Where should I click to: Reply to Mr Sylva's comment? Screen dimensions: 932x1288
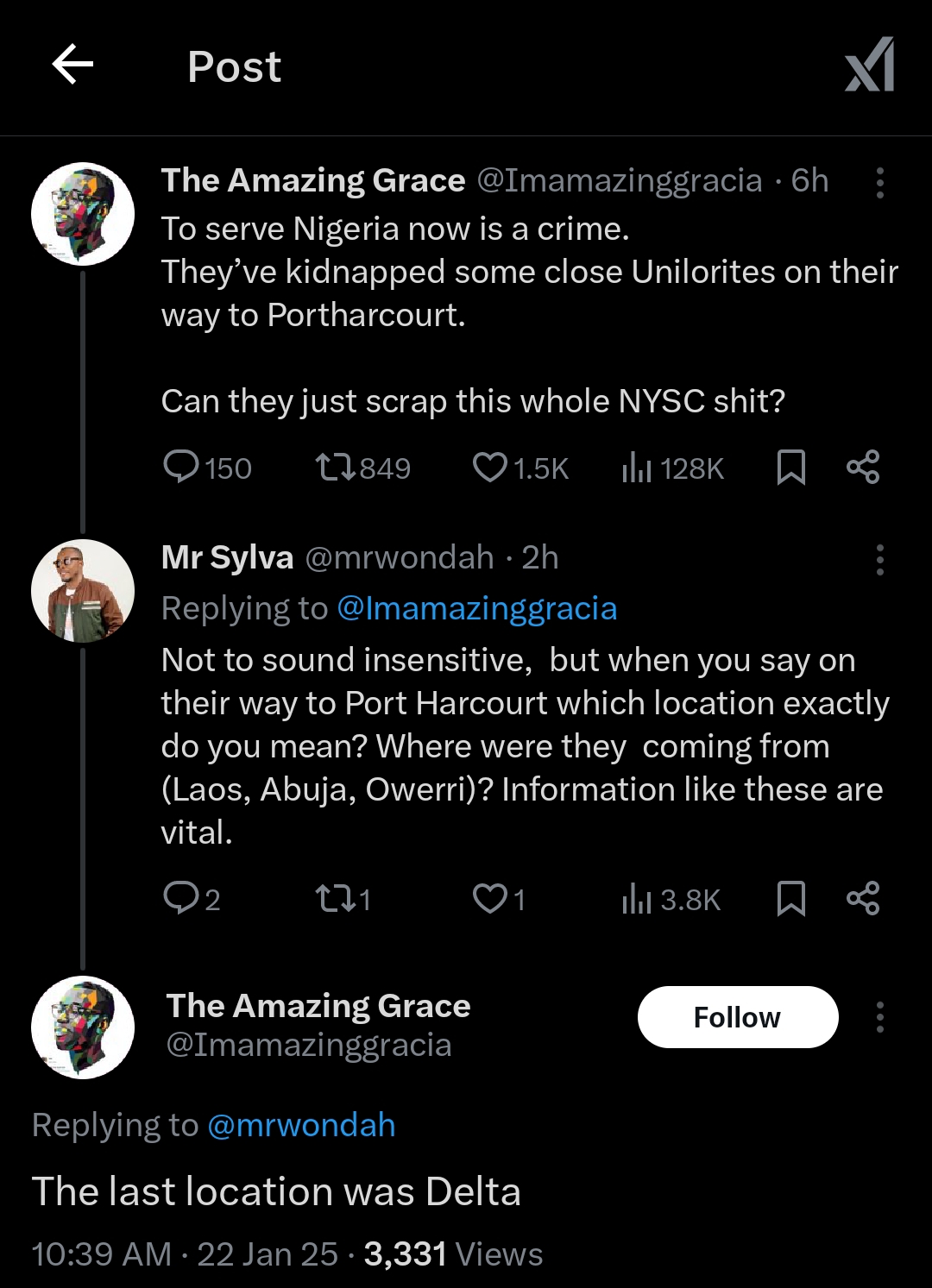pyautogui.click(x=181, y=898)
